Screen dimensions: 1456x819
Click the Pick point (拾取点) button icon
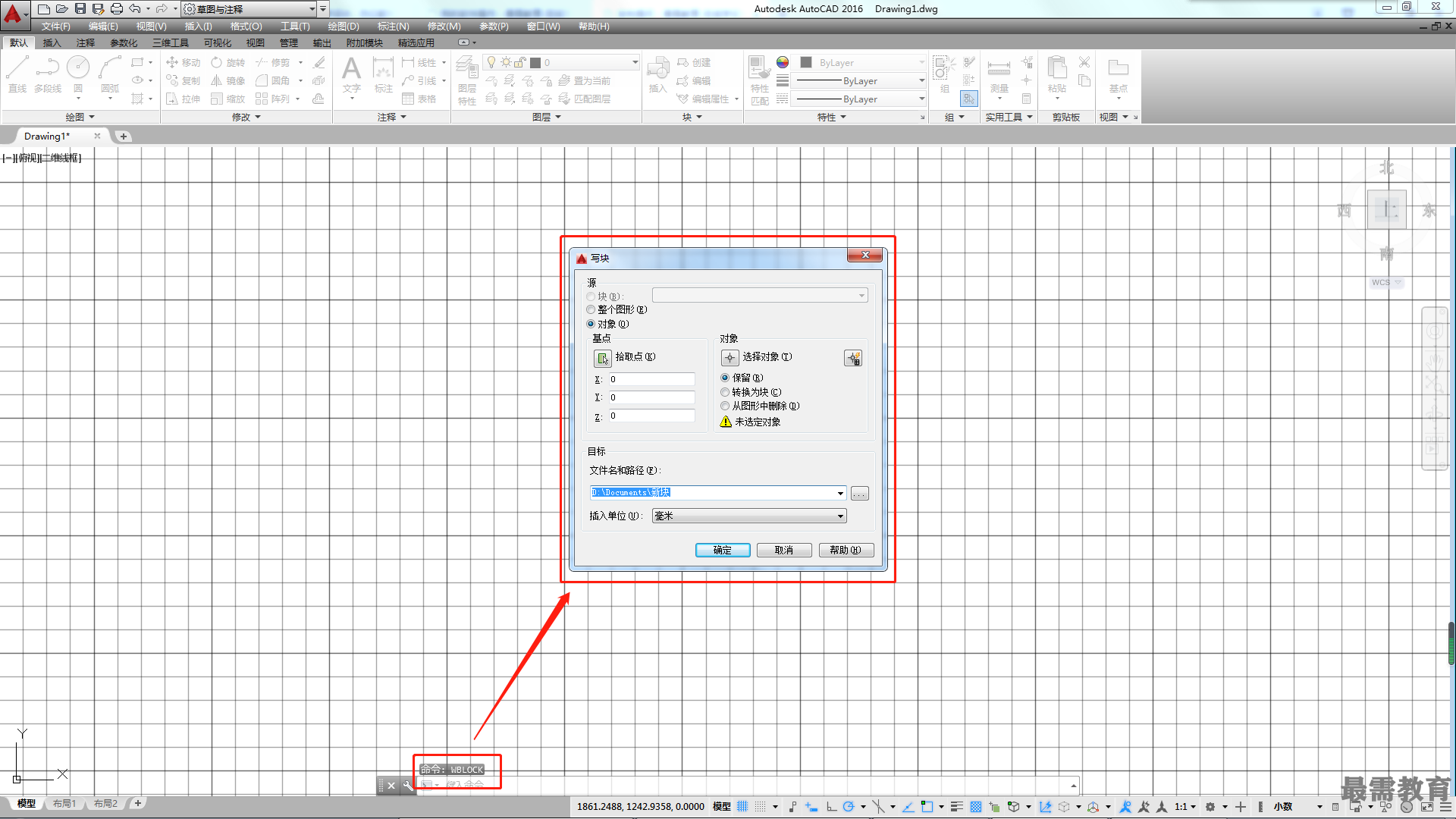[603, 358]
